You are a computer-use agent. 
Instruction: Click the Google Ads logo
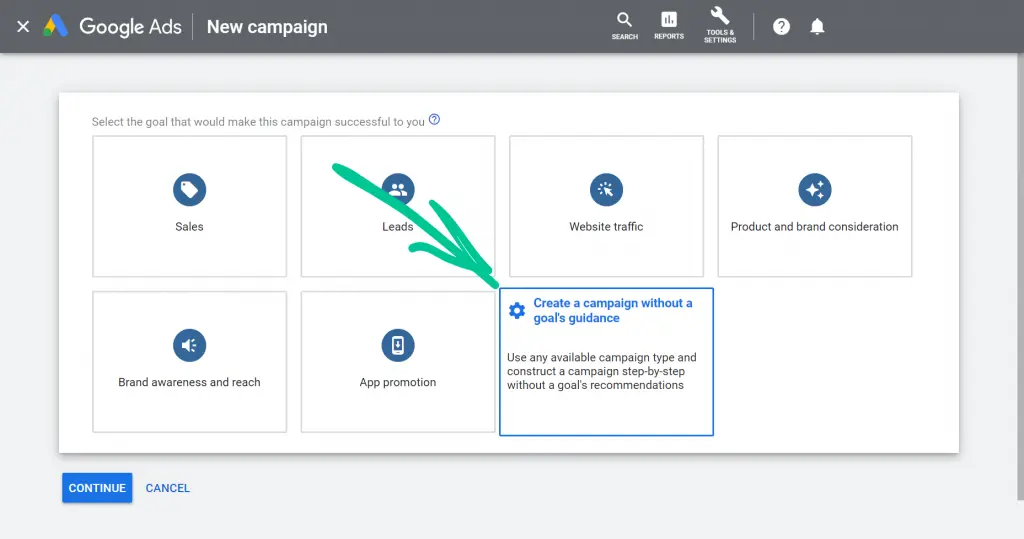pos(112,27)
